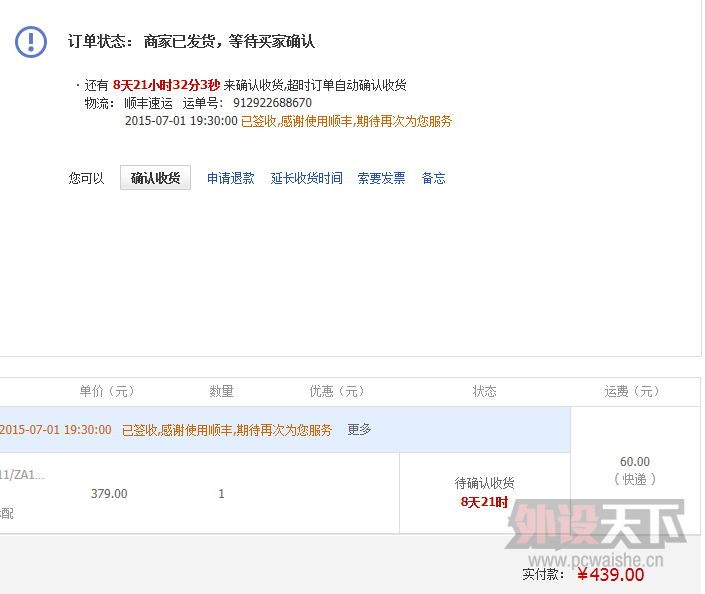Click the 运费（元） column header
The height and width of the screenshot is (594, 705).
coord(632,391)
